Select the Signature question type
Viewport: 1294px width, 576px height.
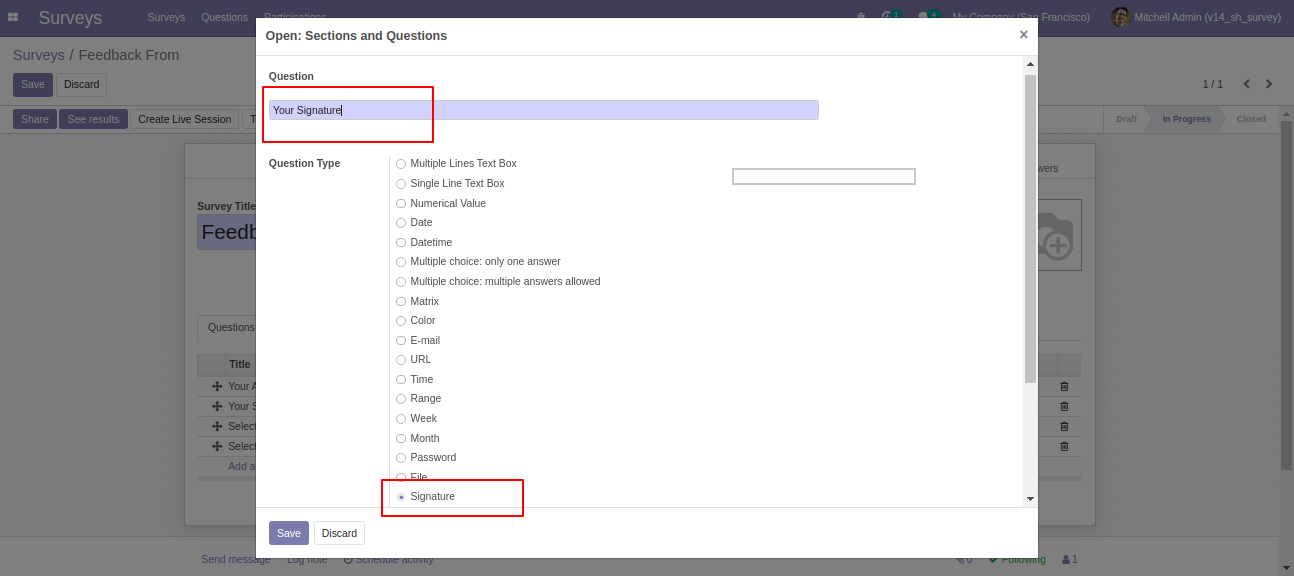[x=401, y=497]
